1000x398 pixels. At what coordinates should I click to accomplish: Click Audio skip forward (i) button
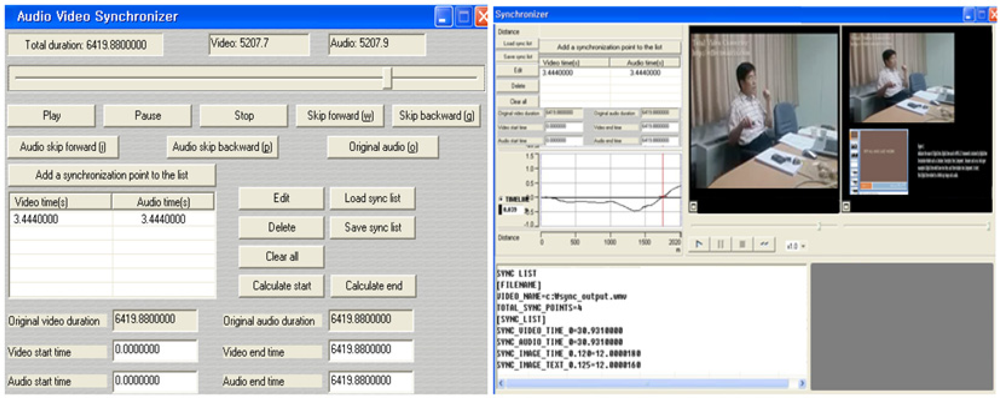(63, 147)
